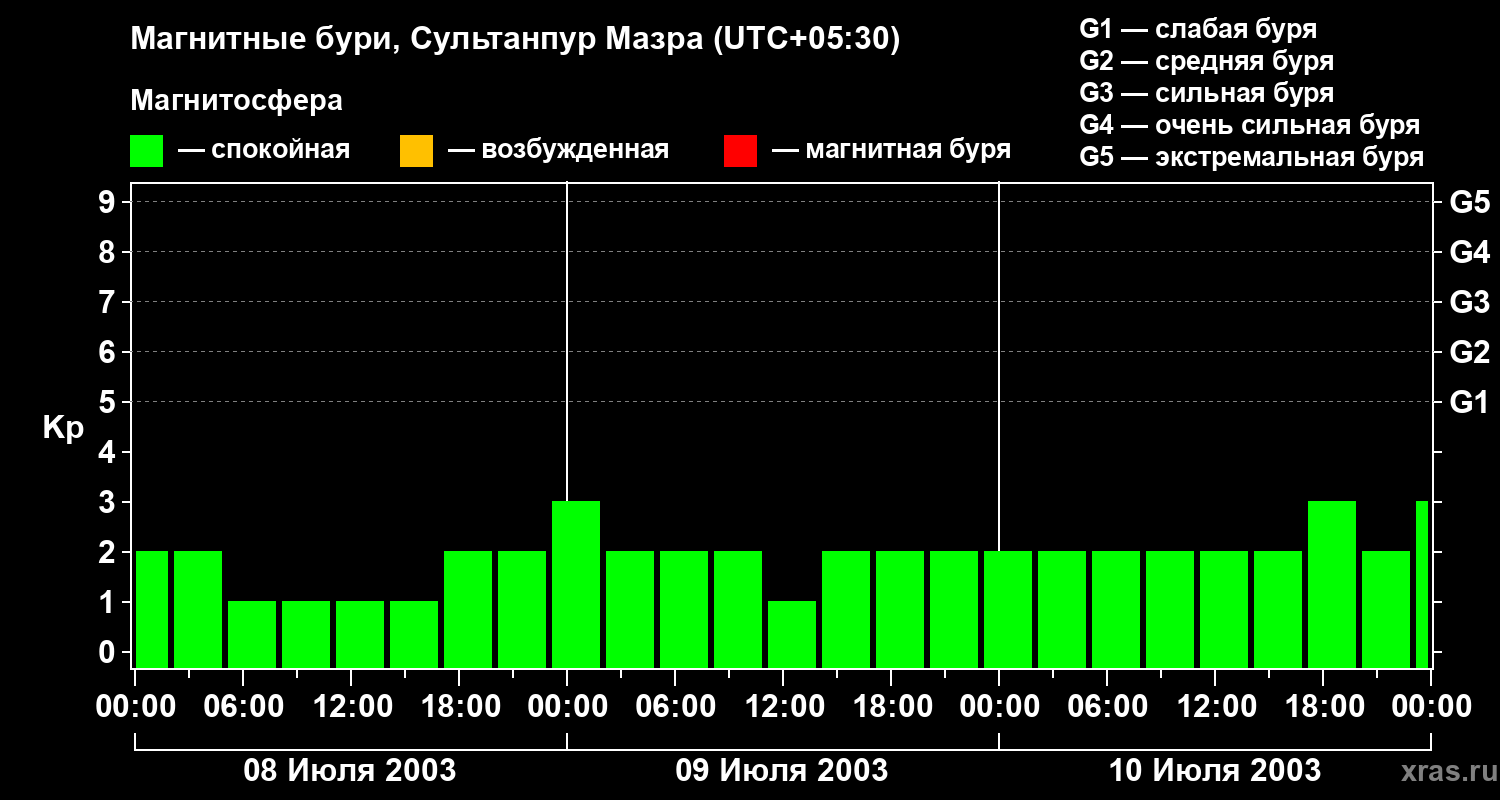Screen dimensions: 1500x800
Task: Click the narrow Kp 3 bar ending 10 Июля
Action: [1422, 584]
